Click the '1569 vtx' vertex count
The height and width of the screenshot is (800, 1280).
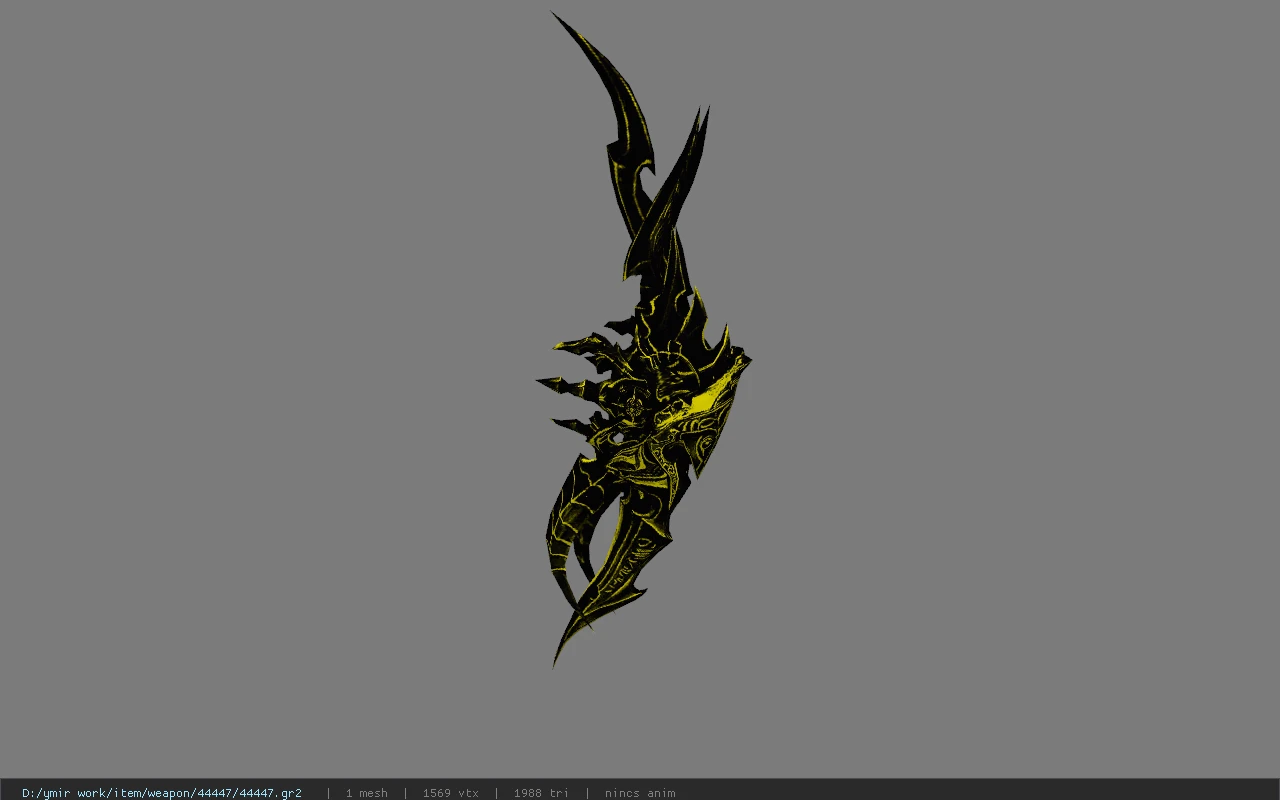click(x=451, y=793)
